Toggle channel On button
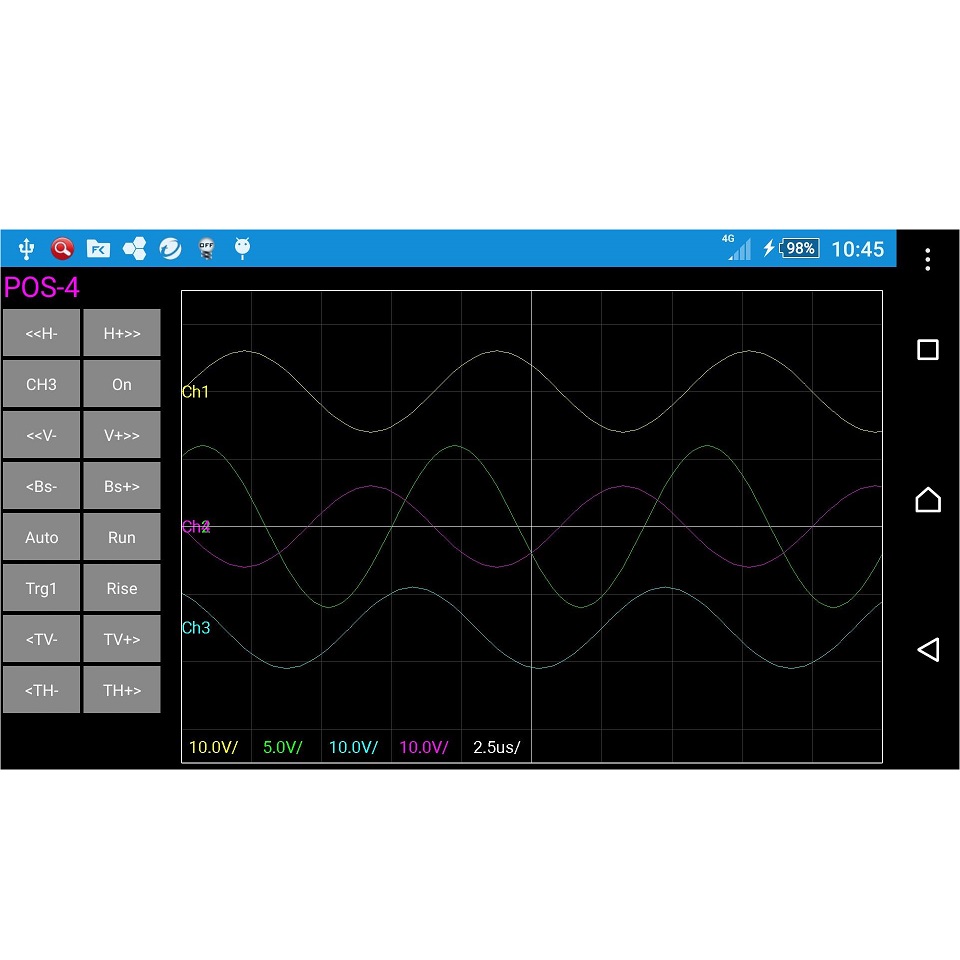The image size is (960, 960). click(122, 384)
